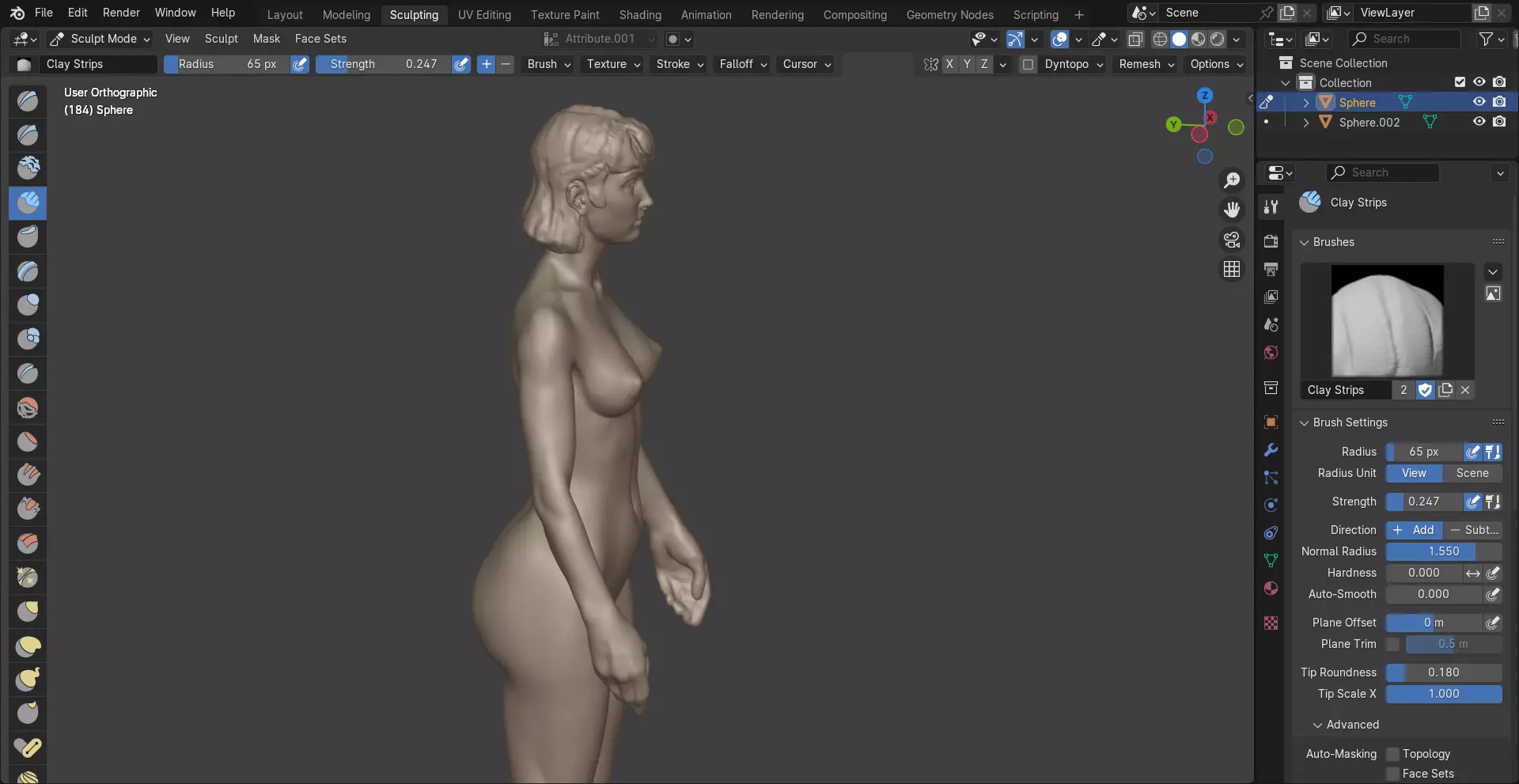This screenshot has height=784, width=1519.
Task: Adjust the Tip Roundness slider
Action: 1444,672
